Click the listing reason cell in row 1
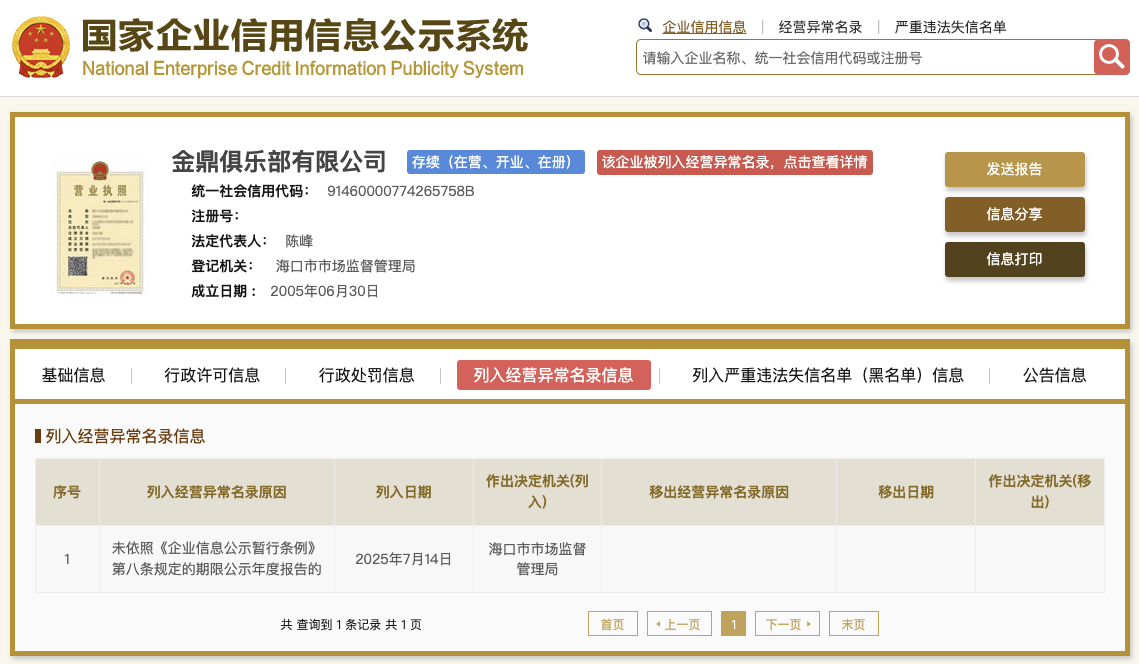 (x=216, y=559)
